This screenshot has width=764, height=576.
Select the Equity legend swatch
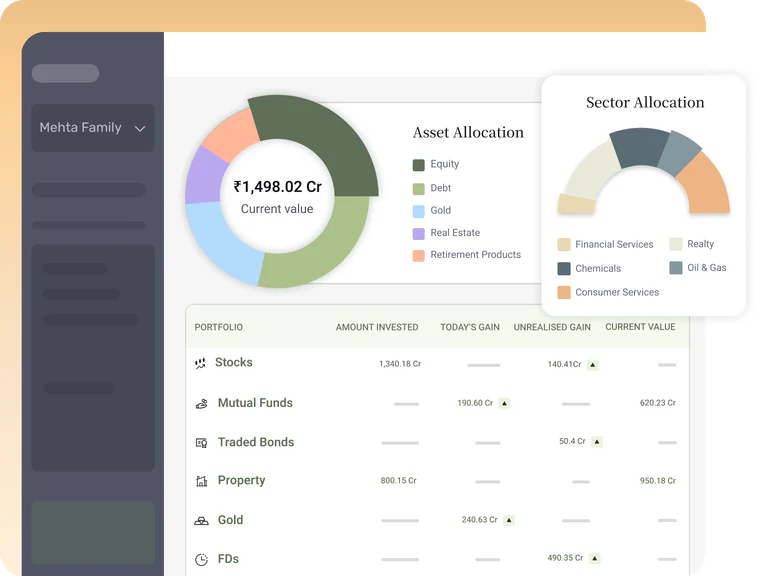click(419, 165)
